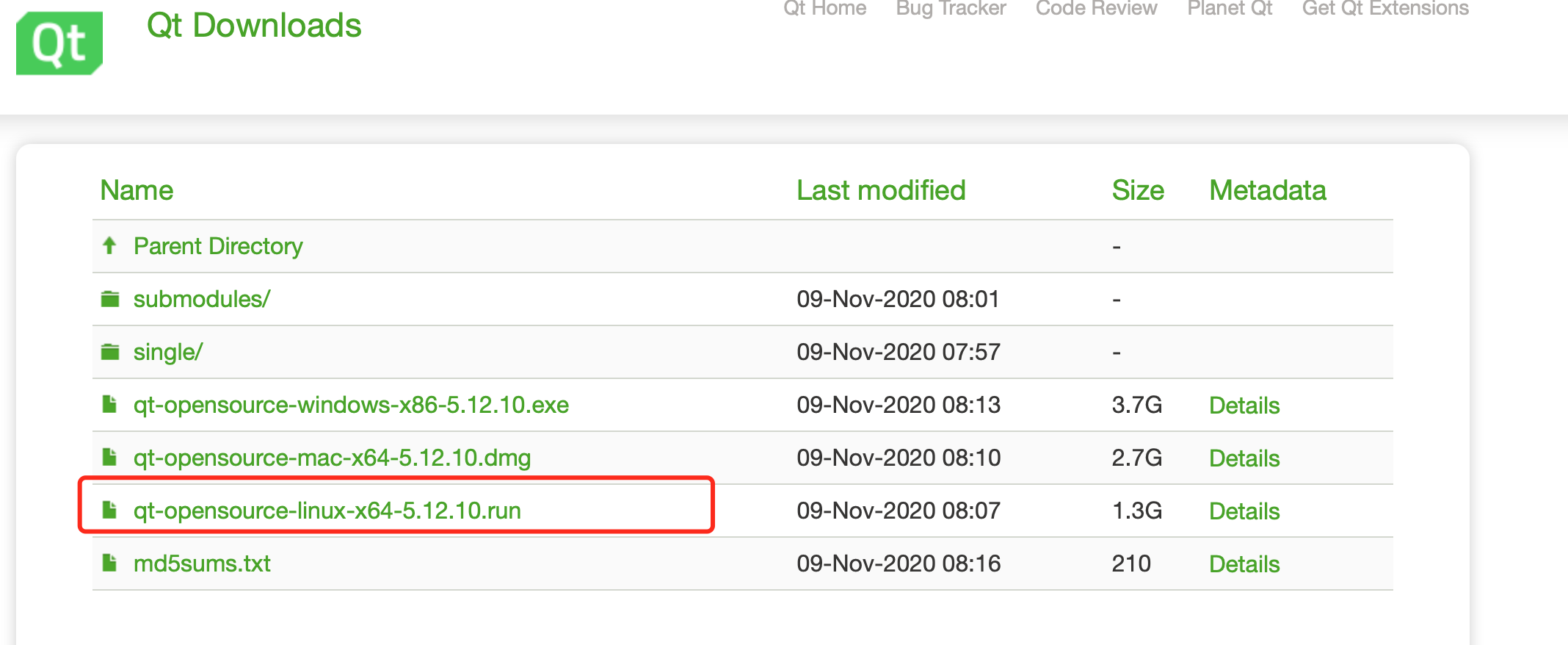Open the Bug Tracker link
Image resolution: width=1568 pixels, height=645 pixels.
coord(951,8)
